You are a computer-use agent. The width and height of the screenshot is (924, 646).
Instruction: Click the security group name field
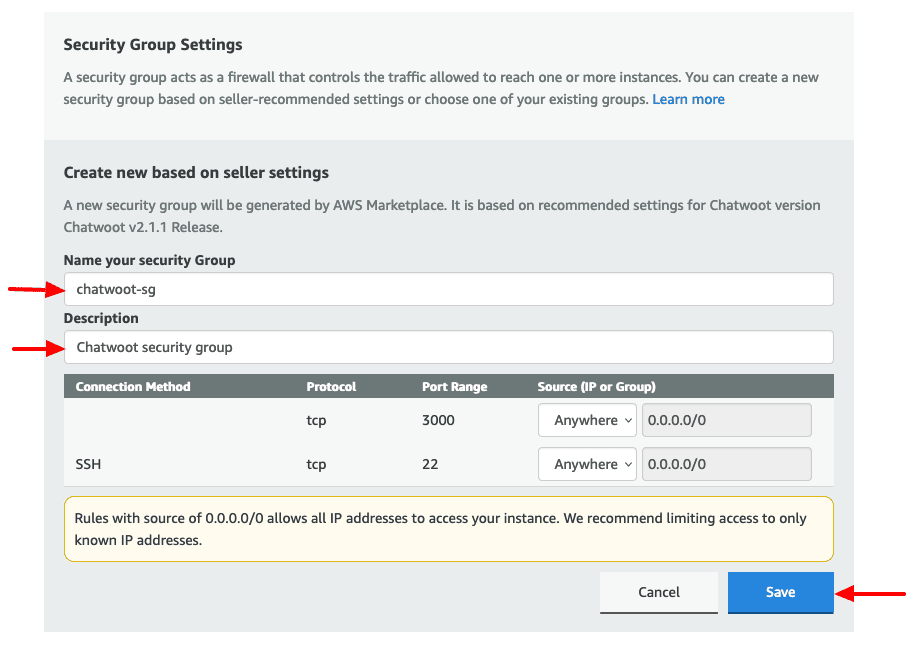click(448, 289)
